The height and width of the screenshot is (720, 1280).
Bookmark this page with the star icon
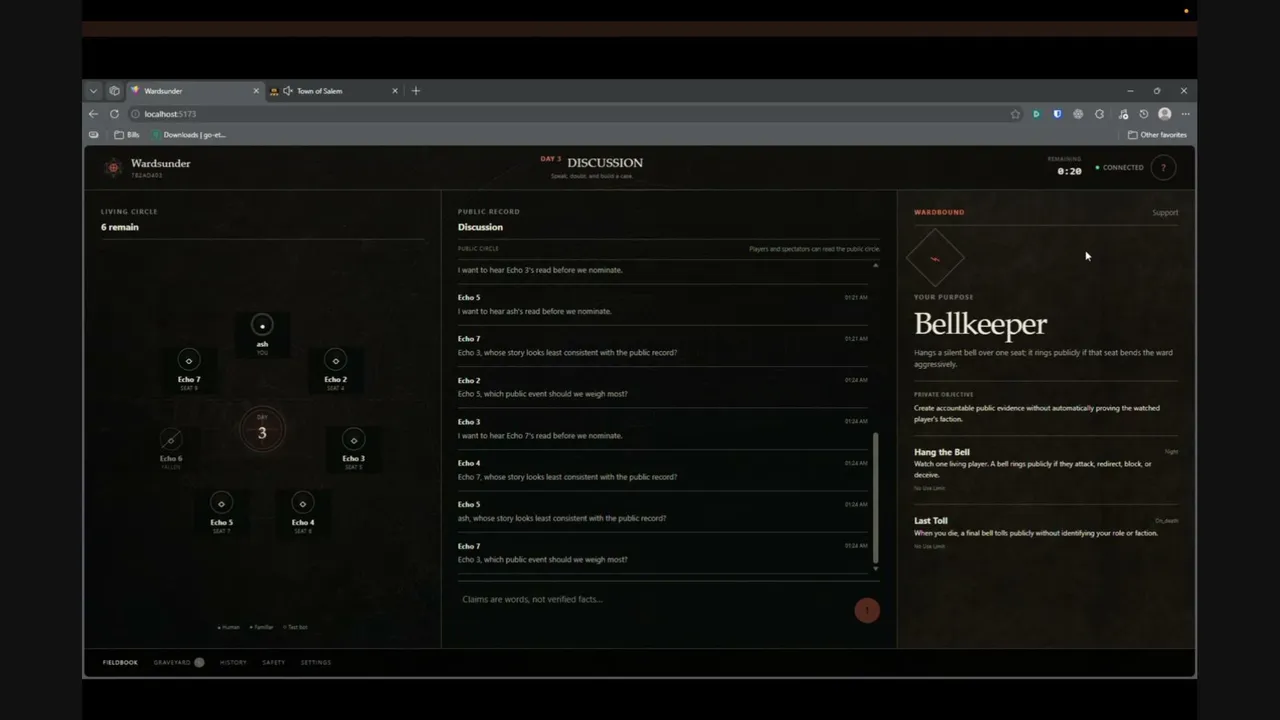[x=1015, y=114]
